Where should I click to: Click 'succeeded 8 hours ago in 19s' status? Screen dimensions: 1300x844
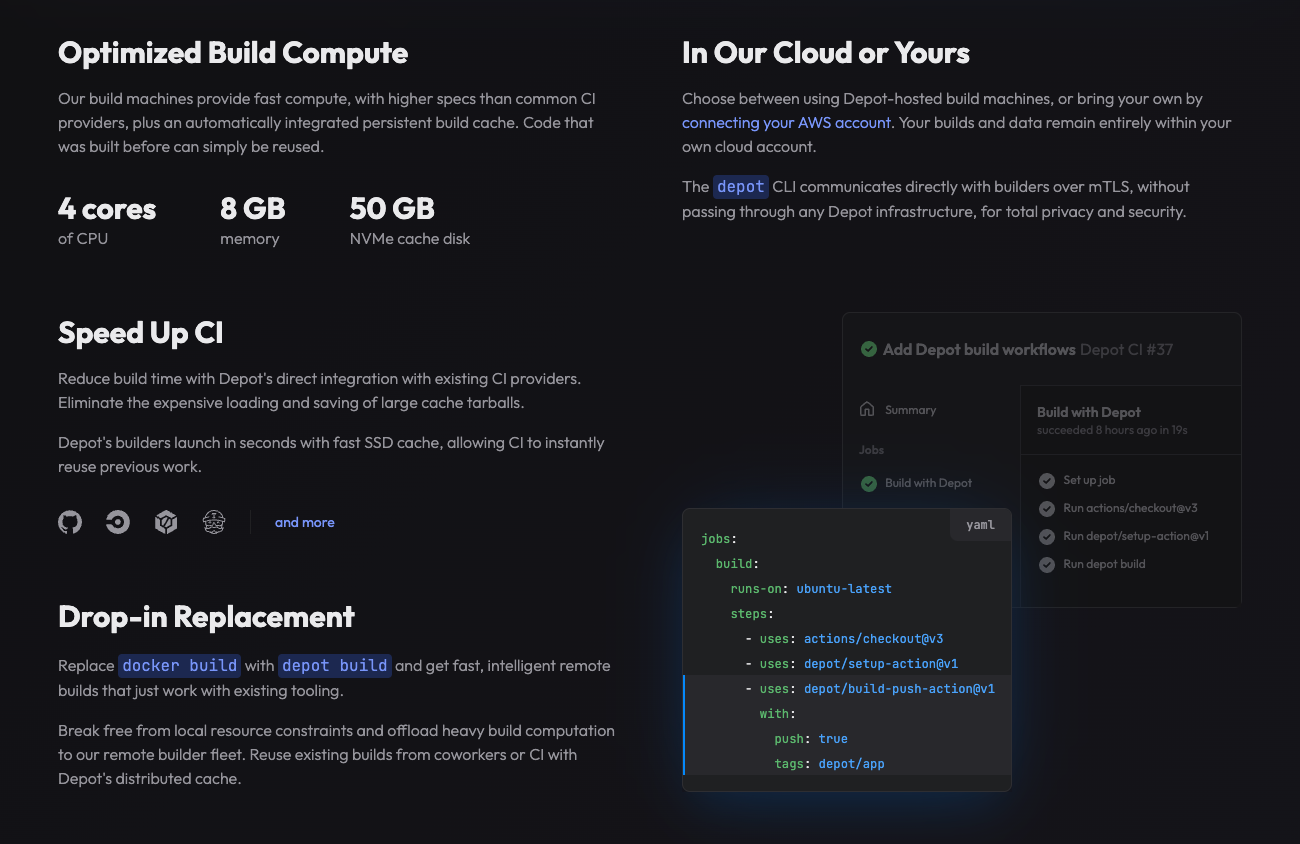pos(1112,430)
